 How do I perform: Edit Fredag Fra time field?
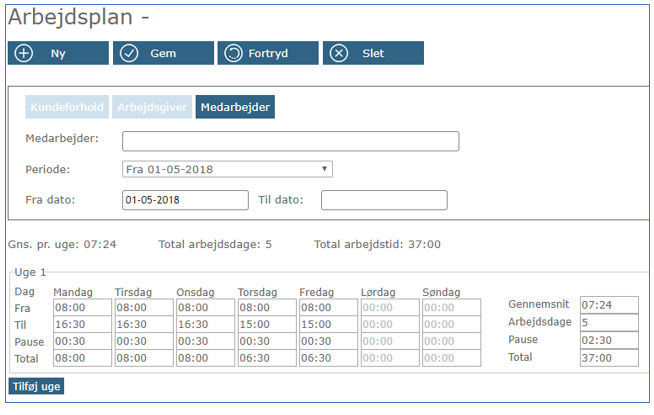[x=329, y=308]
